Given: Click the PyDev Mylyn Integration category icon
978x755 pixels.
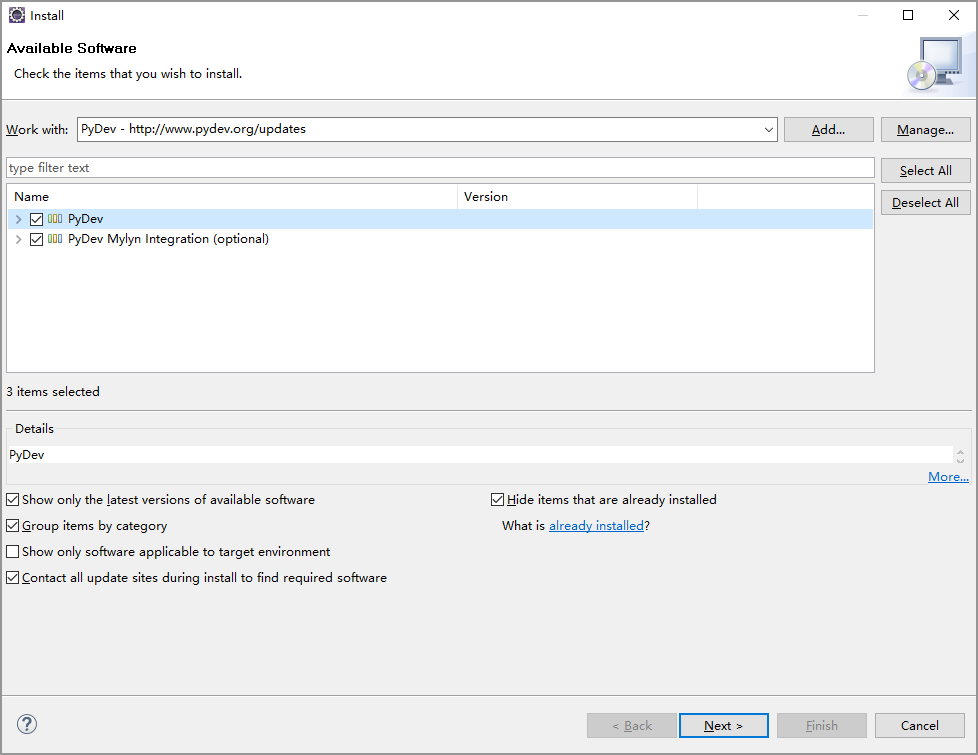Looking at the screenshot, I should tap(55, 239).
